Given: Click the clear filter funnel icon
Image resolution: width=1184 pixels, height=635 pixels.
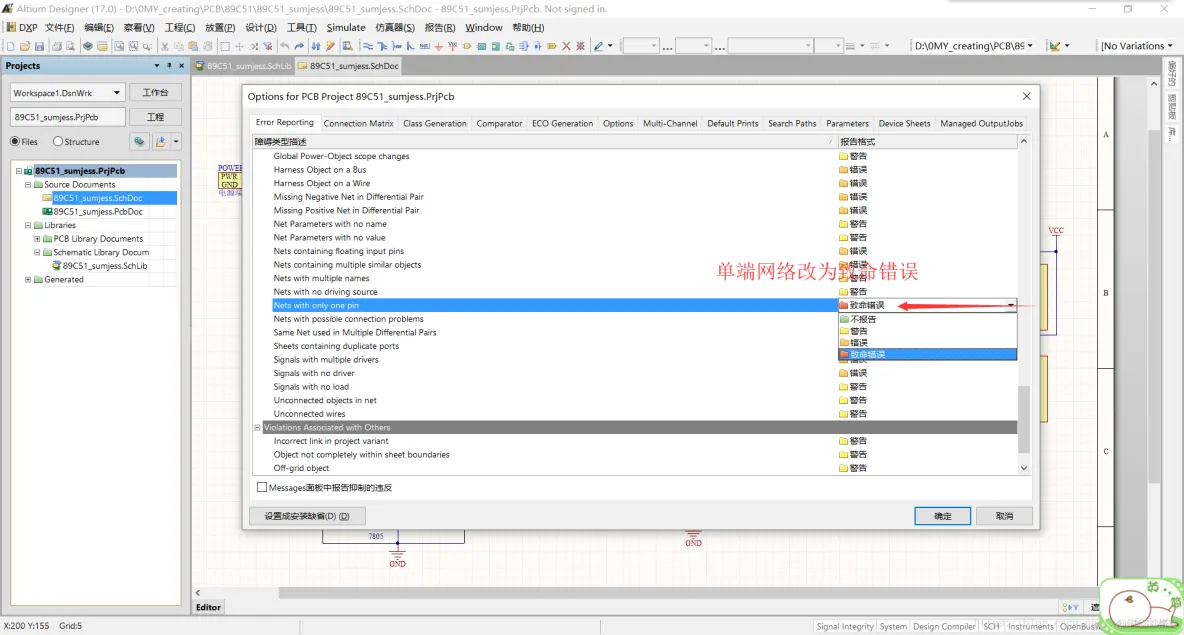Looking at the screenshot, I should click(267, 46).
